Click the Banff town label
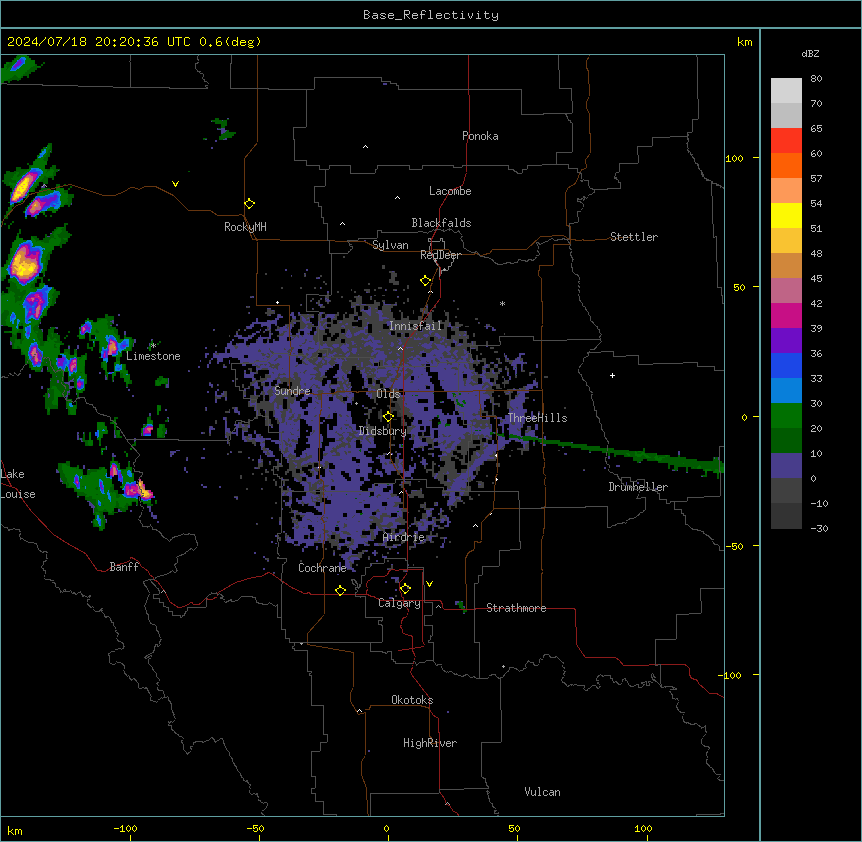This screenshot has width=862, height=842. 124,567
